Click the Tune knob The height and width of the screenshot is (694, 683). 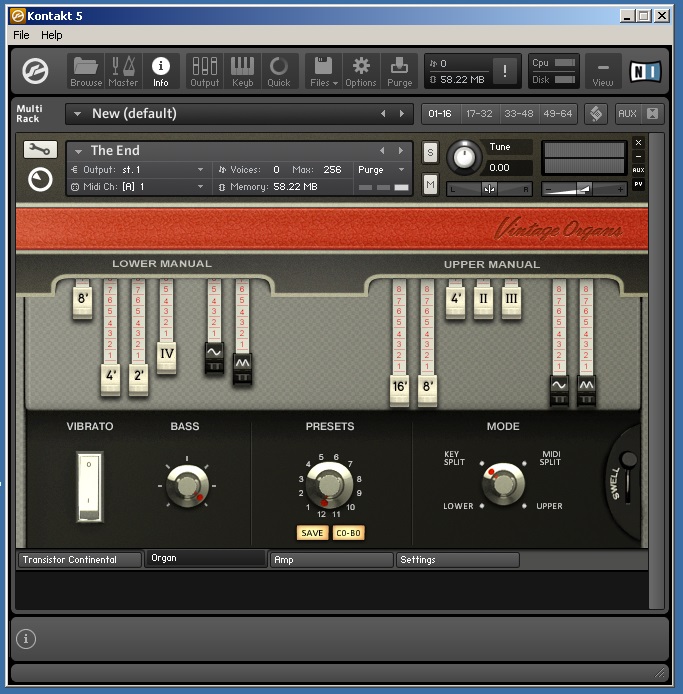(463, 157)
